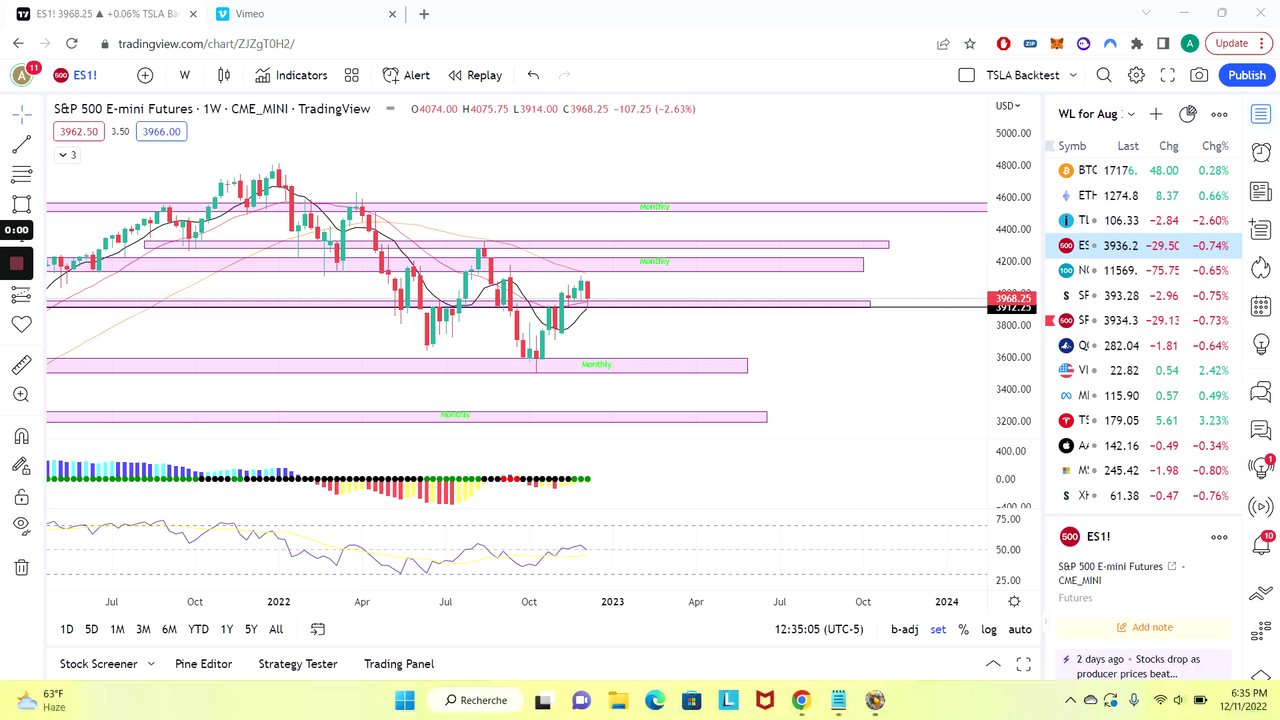Show All date range
Image resolution: width=1280 pixels, height=720 pixels.
point(276,629)
